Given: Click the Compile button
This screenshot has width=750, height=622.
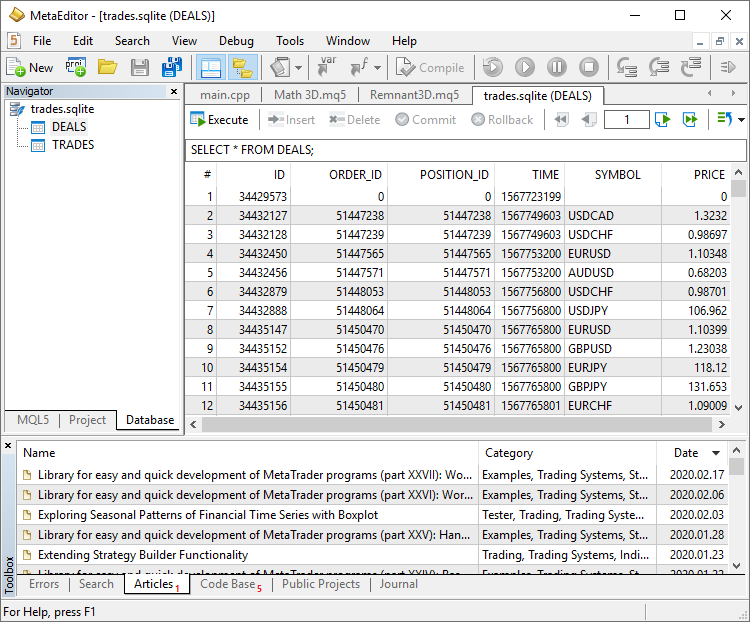Looking at the screenshot, I should point(430,67).
